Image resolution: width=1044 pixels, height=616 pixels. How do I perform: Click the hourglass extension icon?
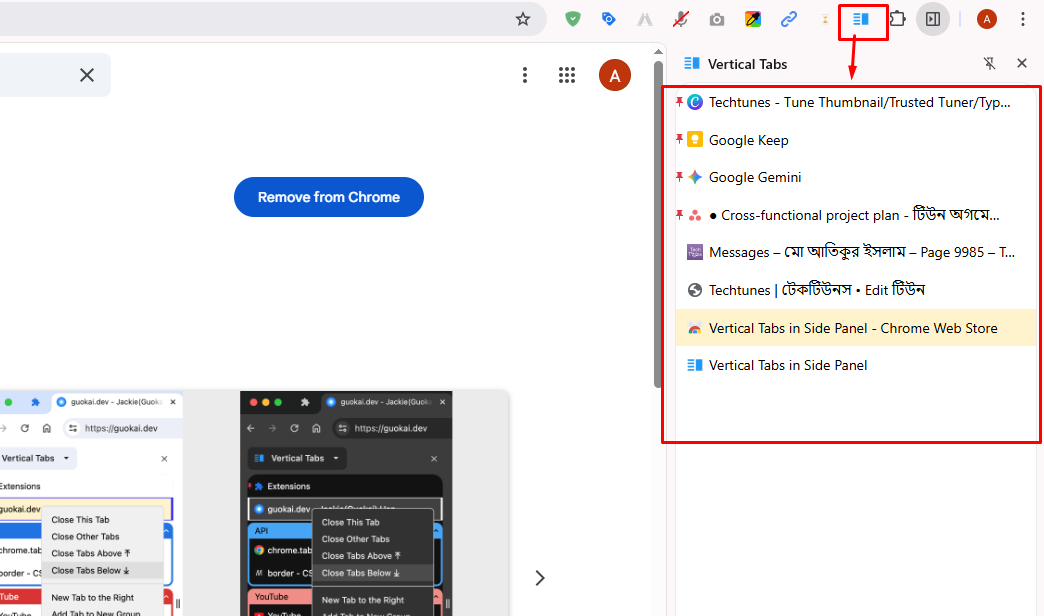[x=825, y=18]
